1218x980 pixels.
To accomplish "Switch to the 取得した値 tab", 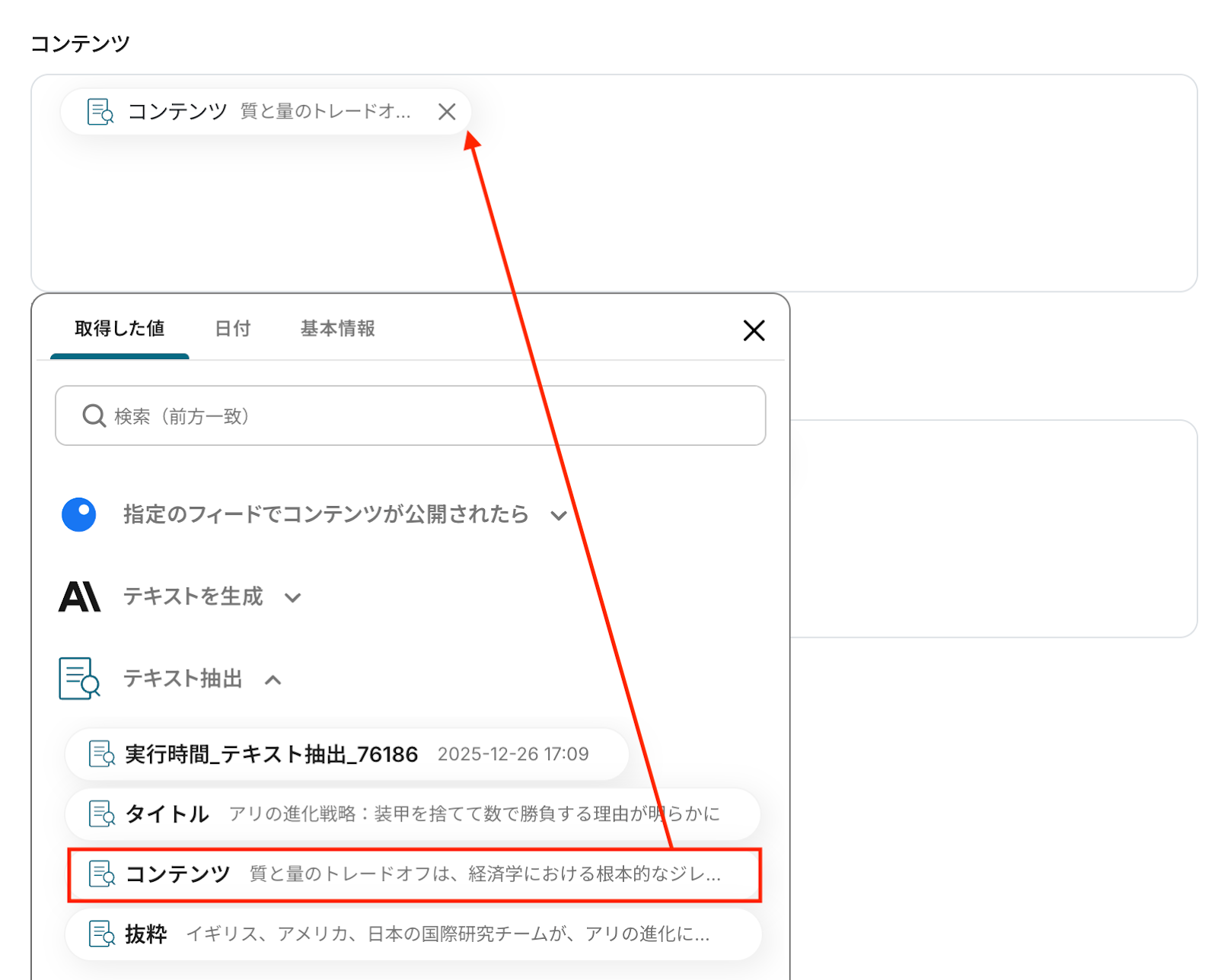I will point(120,329).
